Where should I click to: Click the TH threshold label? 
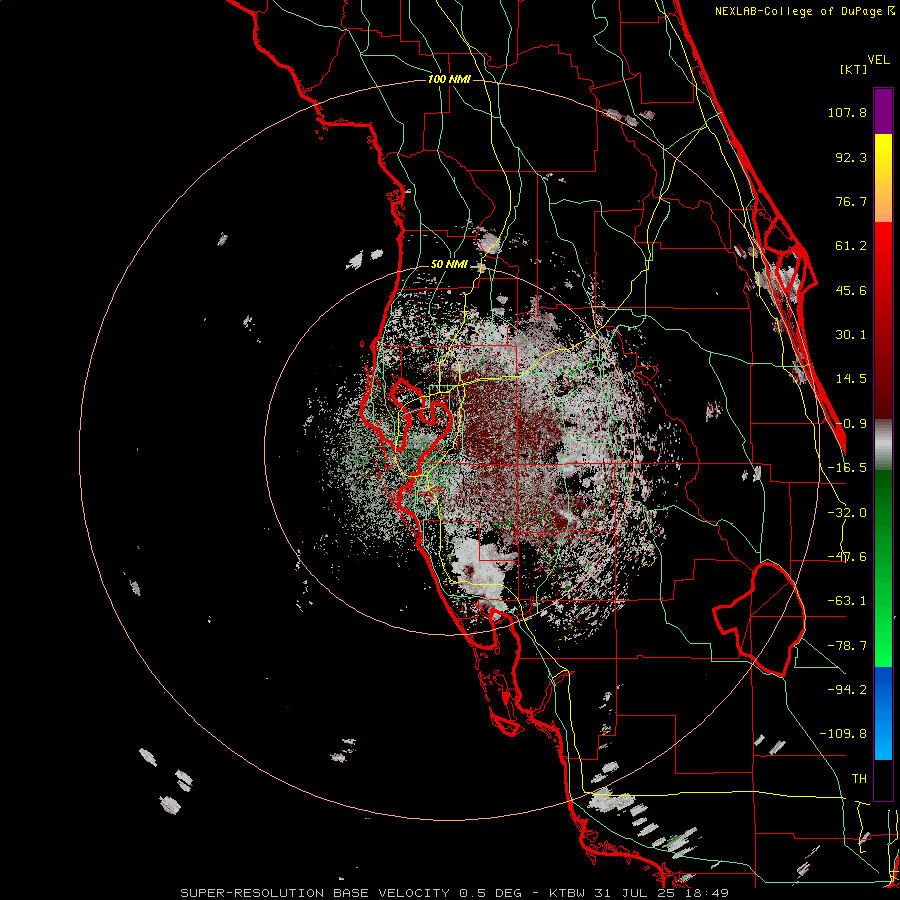coord(859,778)
